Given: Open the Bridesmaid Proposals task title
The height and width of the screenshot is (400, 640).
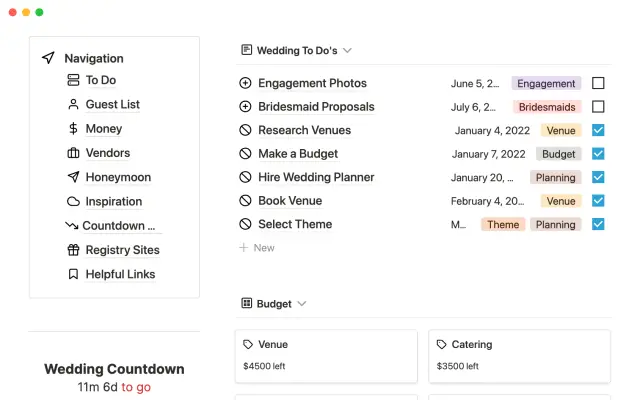Looking at the screenshot, I should (316, 107).
